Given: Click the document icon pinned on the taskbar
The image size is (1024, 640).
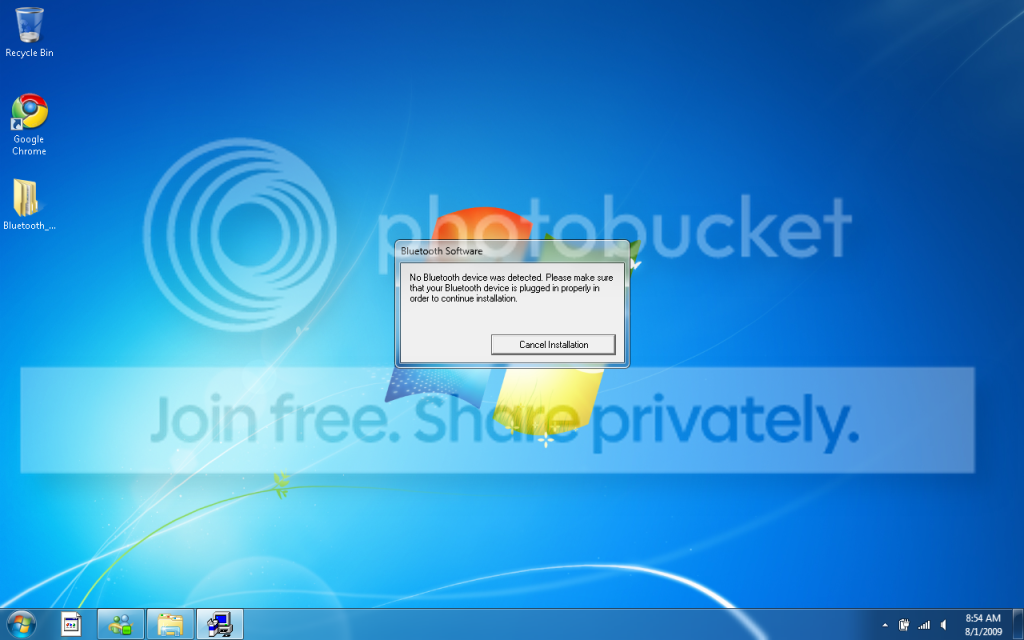Looking at the screenshot, I should pos(71,624).
